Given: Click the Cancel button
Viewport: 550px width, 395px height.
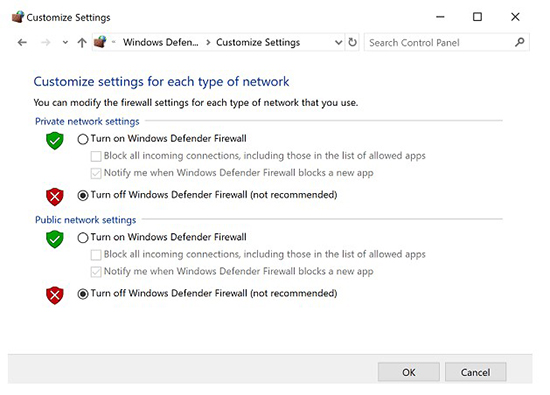Looking at the screenshot, I should click(x=475, y=372).
